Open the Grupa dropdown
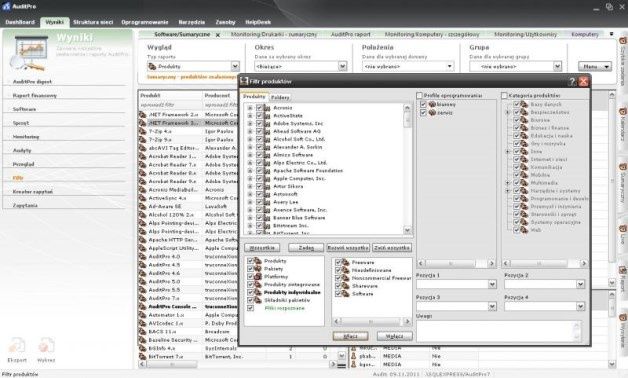 557,66
